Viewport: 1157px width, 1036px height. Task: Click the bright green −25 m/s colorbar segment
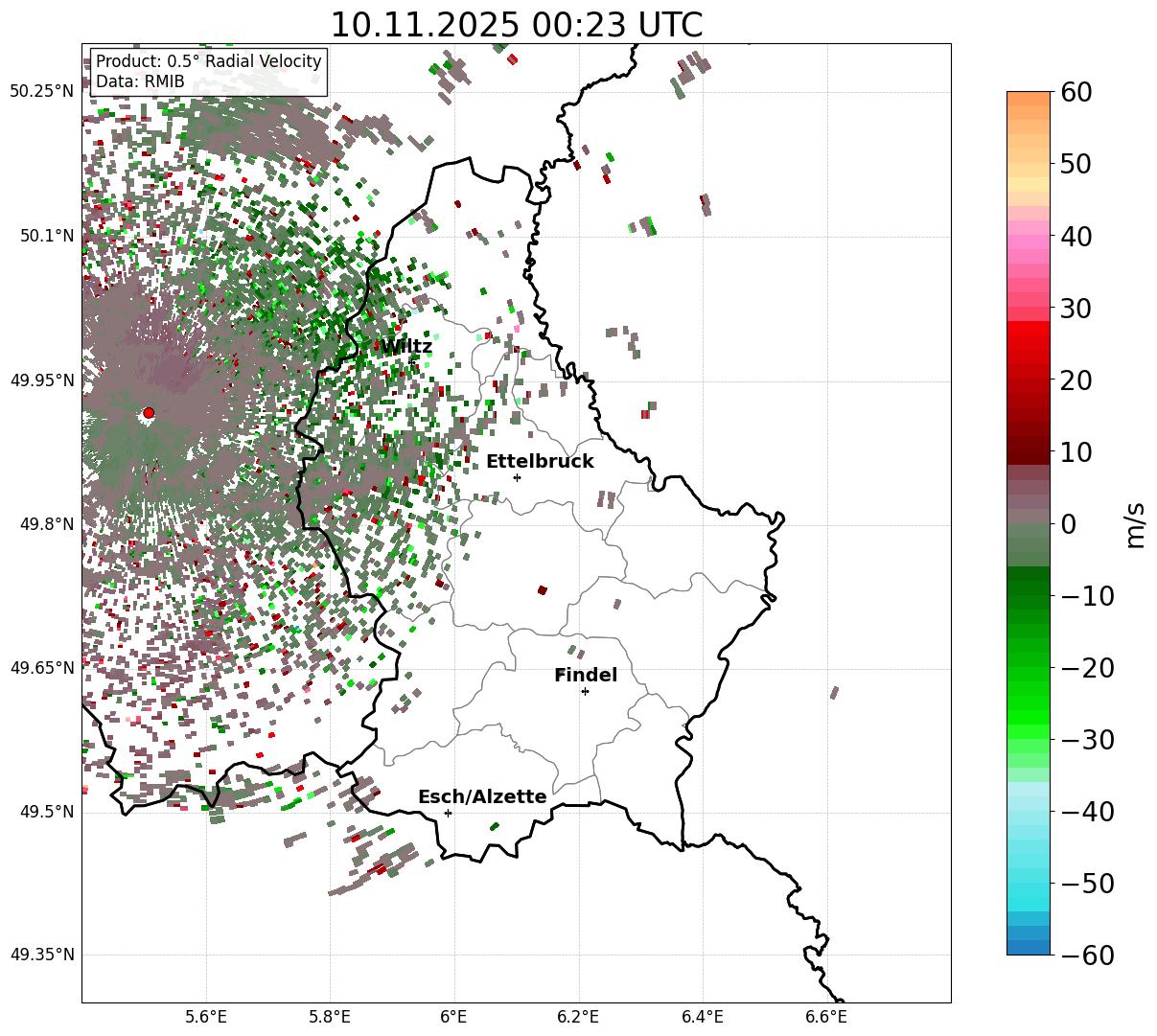tap(1029, 702)
